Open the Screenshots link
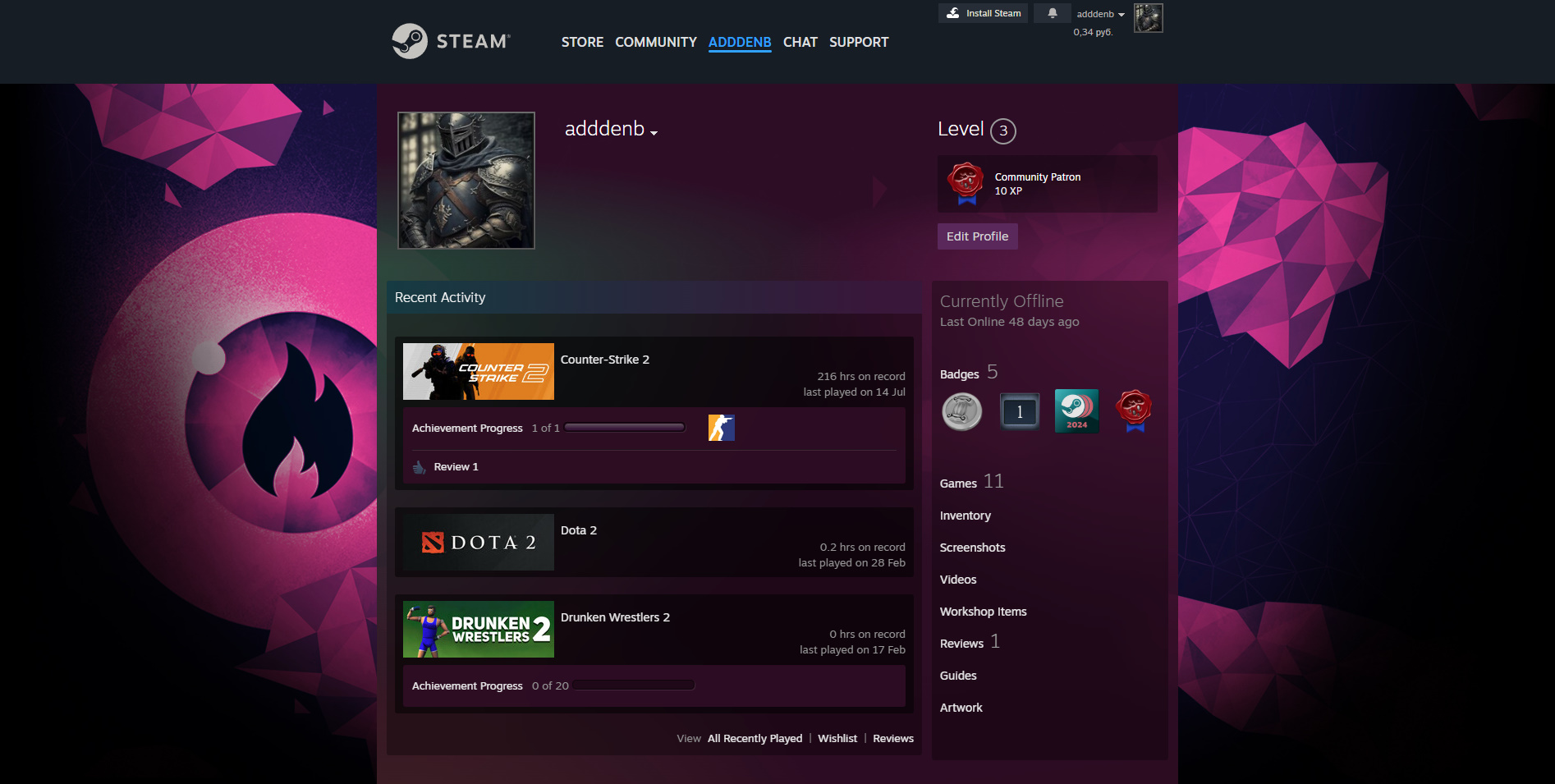The image size is (1555, 784). point(972,548)
